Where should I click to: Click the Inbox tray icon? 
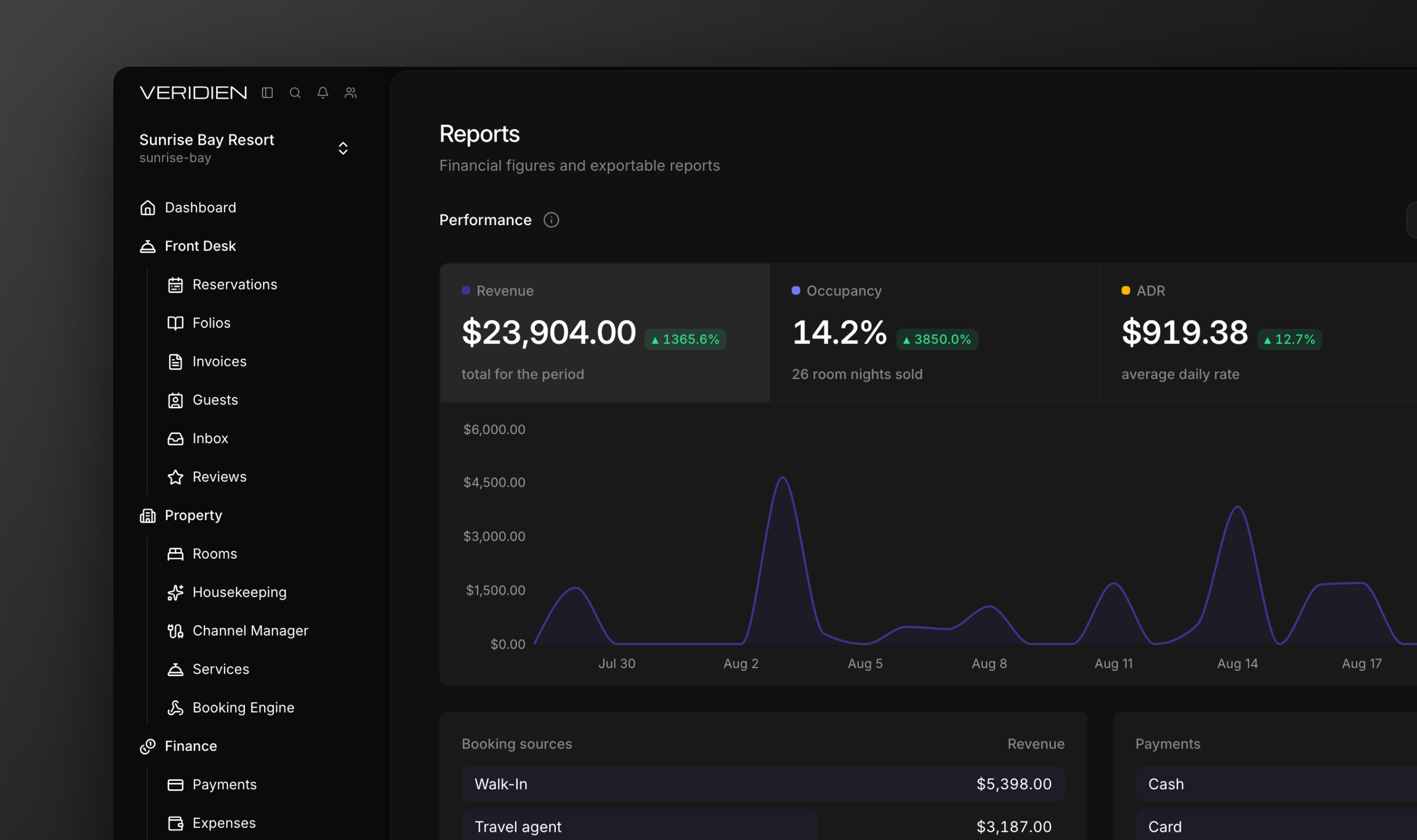coord(176,439)
